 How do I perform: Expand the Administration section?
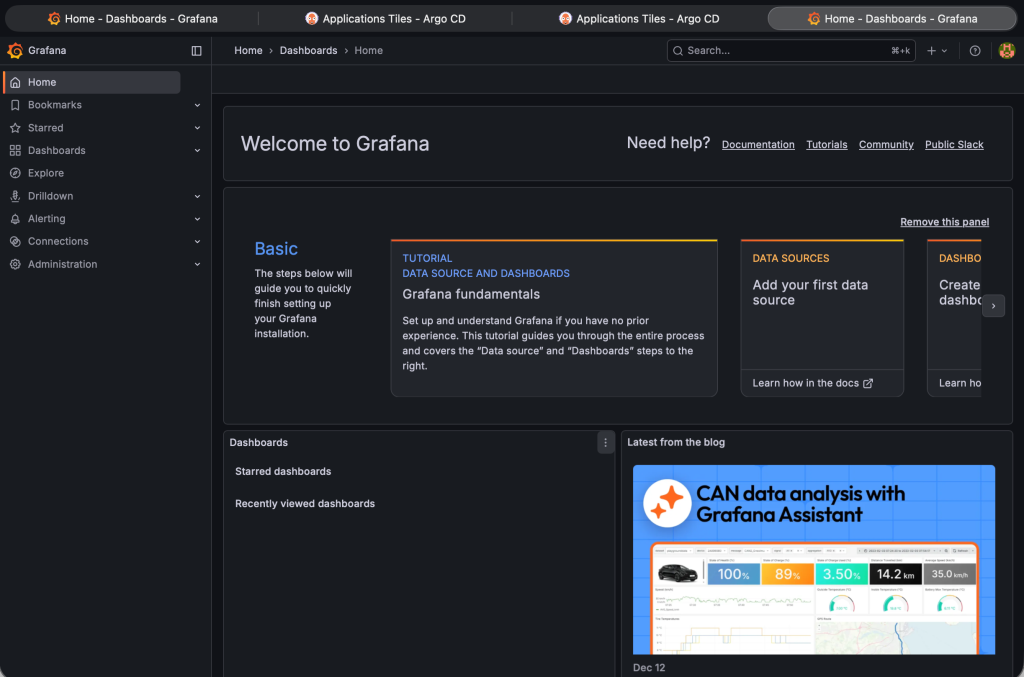coord(197,264)
